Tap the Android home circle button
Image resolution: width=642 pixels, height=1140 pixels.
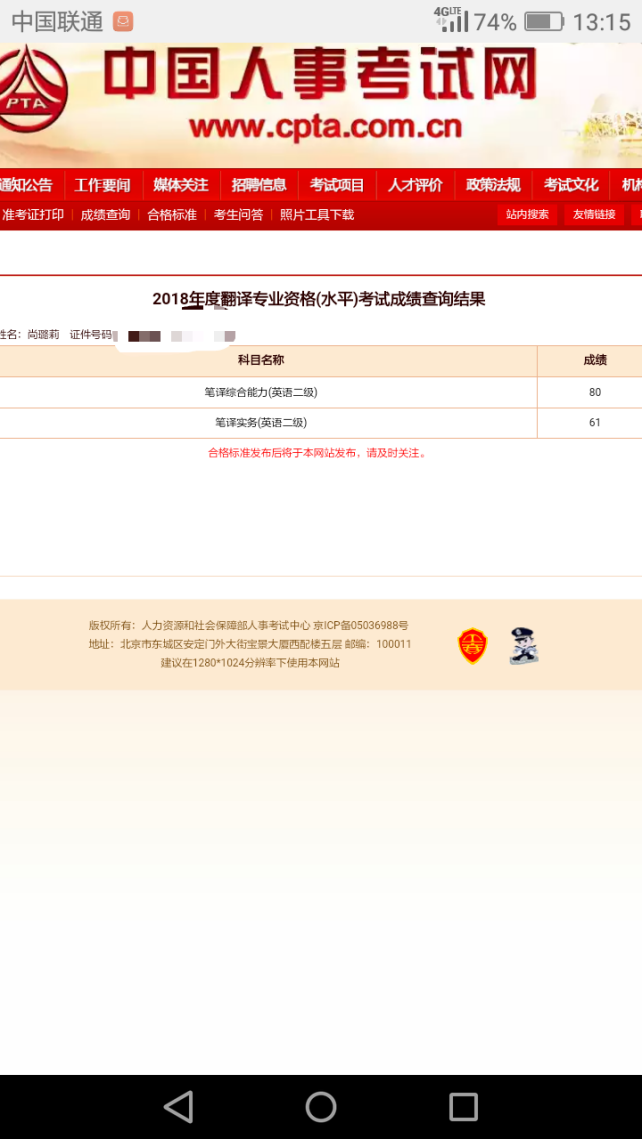321,1106
